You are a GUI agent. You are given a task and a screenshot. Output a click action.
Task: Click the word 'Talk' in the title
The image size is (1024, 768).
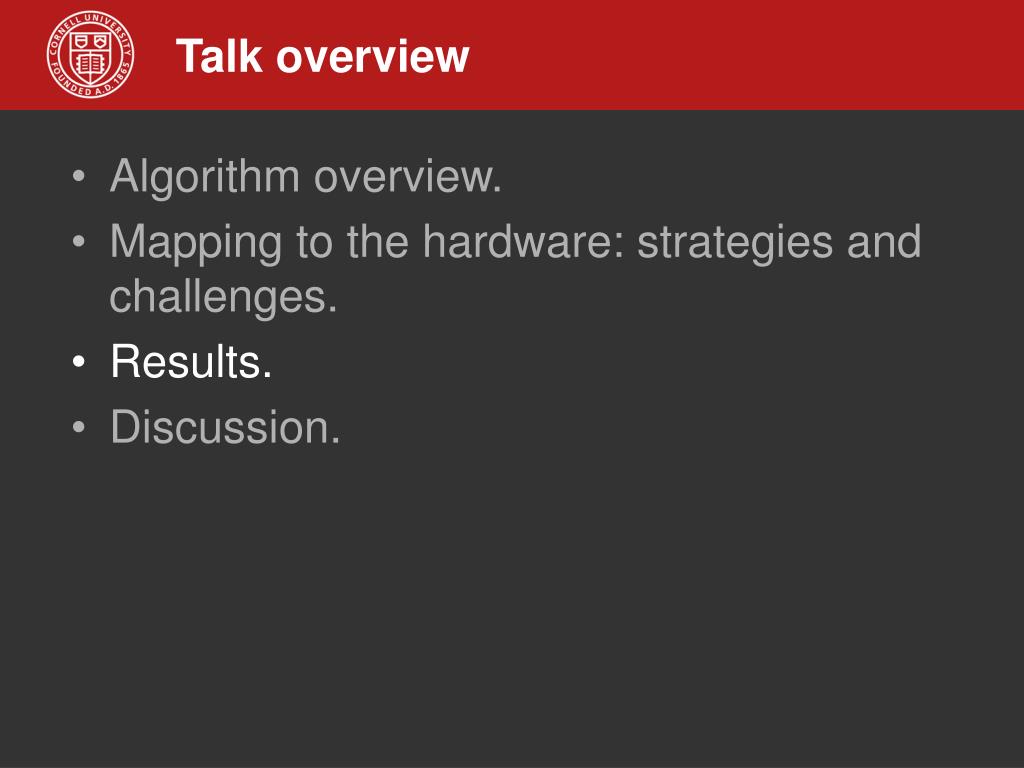[x=219, y=56]
